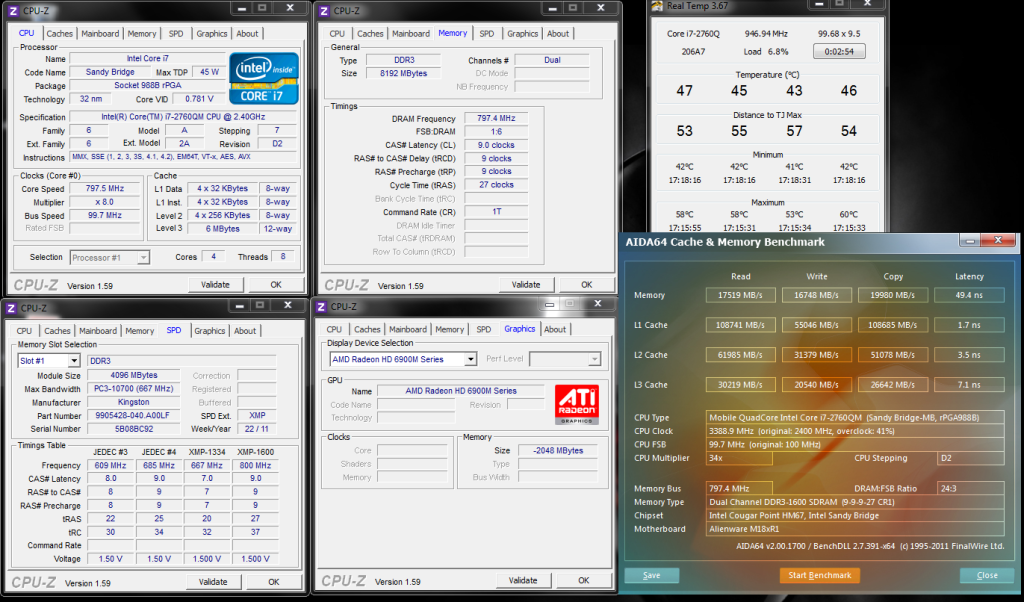This screenshot has height=602, width=1024.
Task: Click the ATI Radeon Graphics logo
Action: 577,404
